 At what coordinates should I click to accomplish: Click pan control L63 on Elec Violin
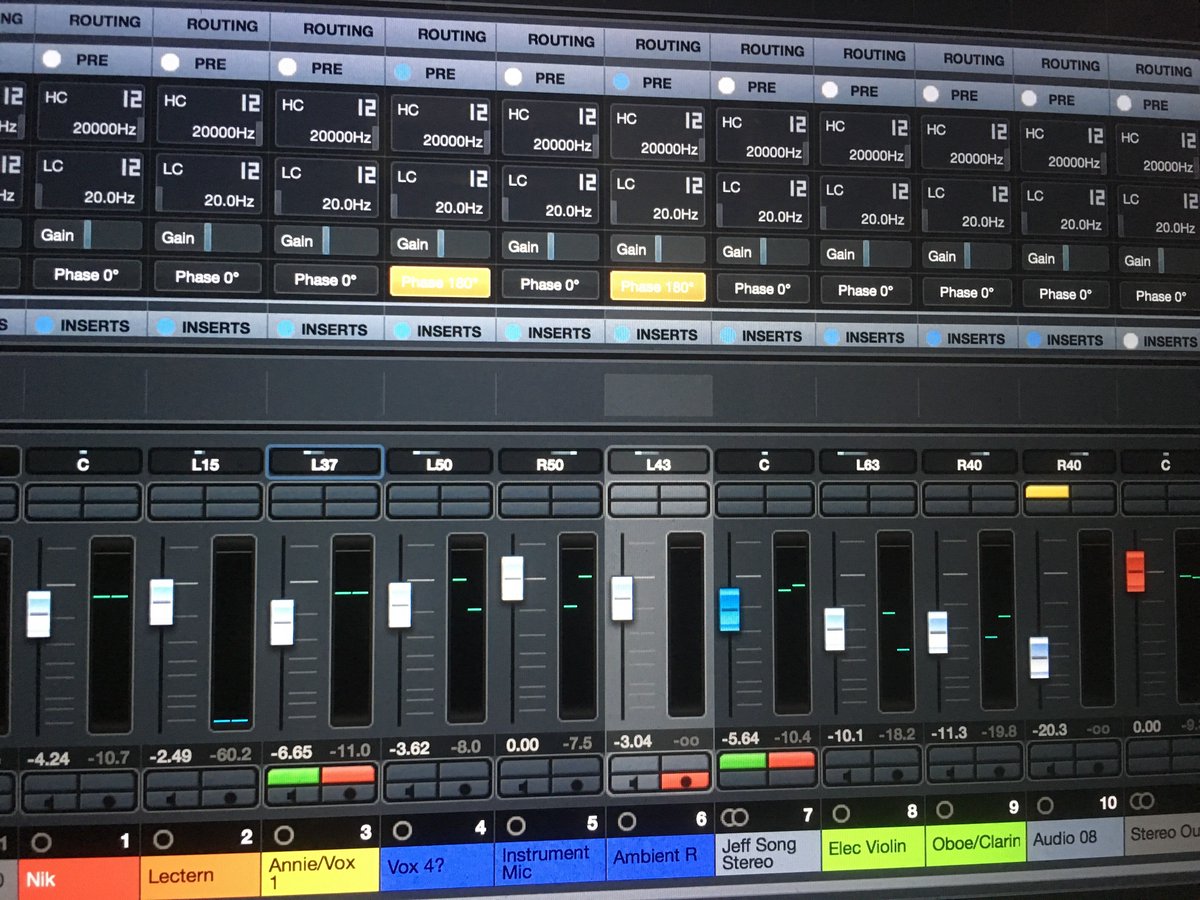click(867, 463)
